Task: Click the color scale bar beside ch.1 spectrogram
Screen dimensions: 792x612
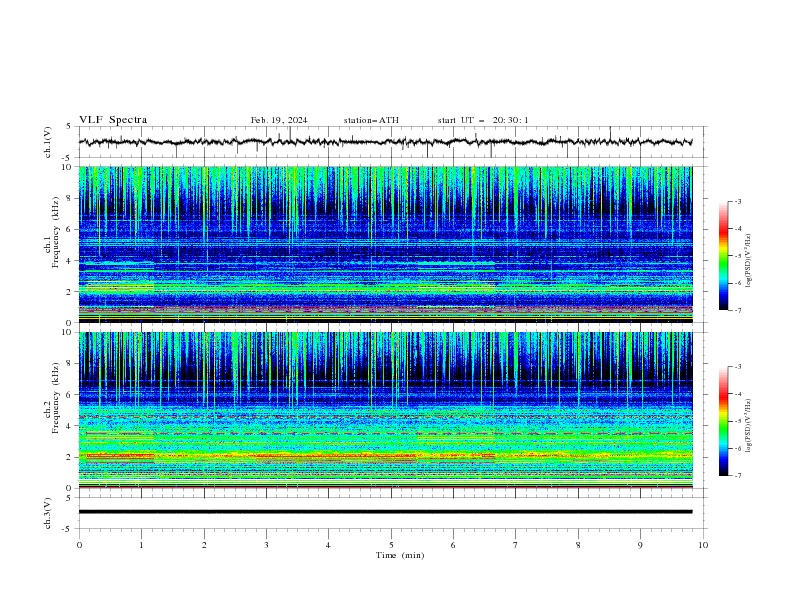Action: pyautogui.click(x=723, y=256)
